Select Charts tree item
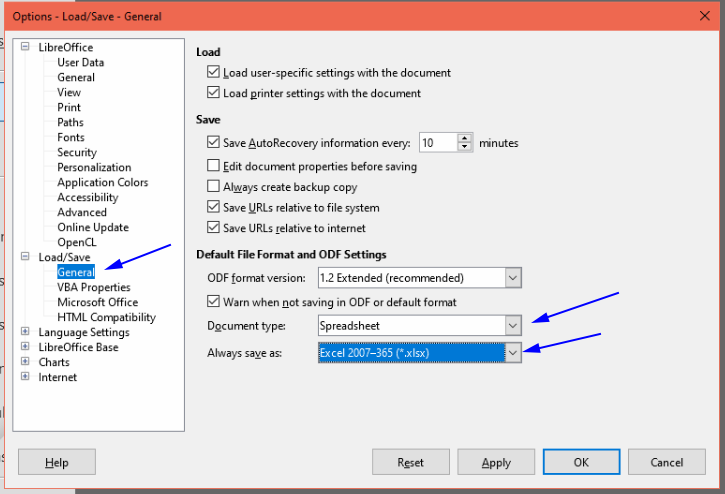This screenshot has width=725, height=494. click(x=54, y=362)
